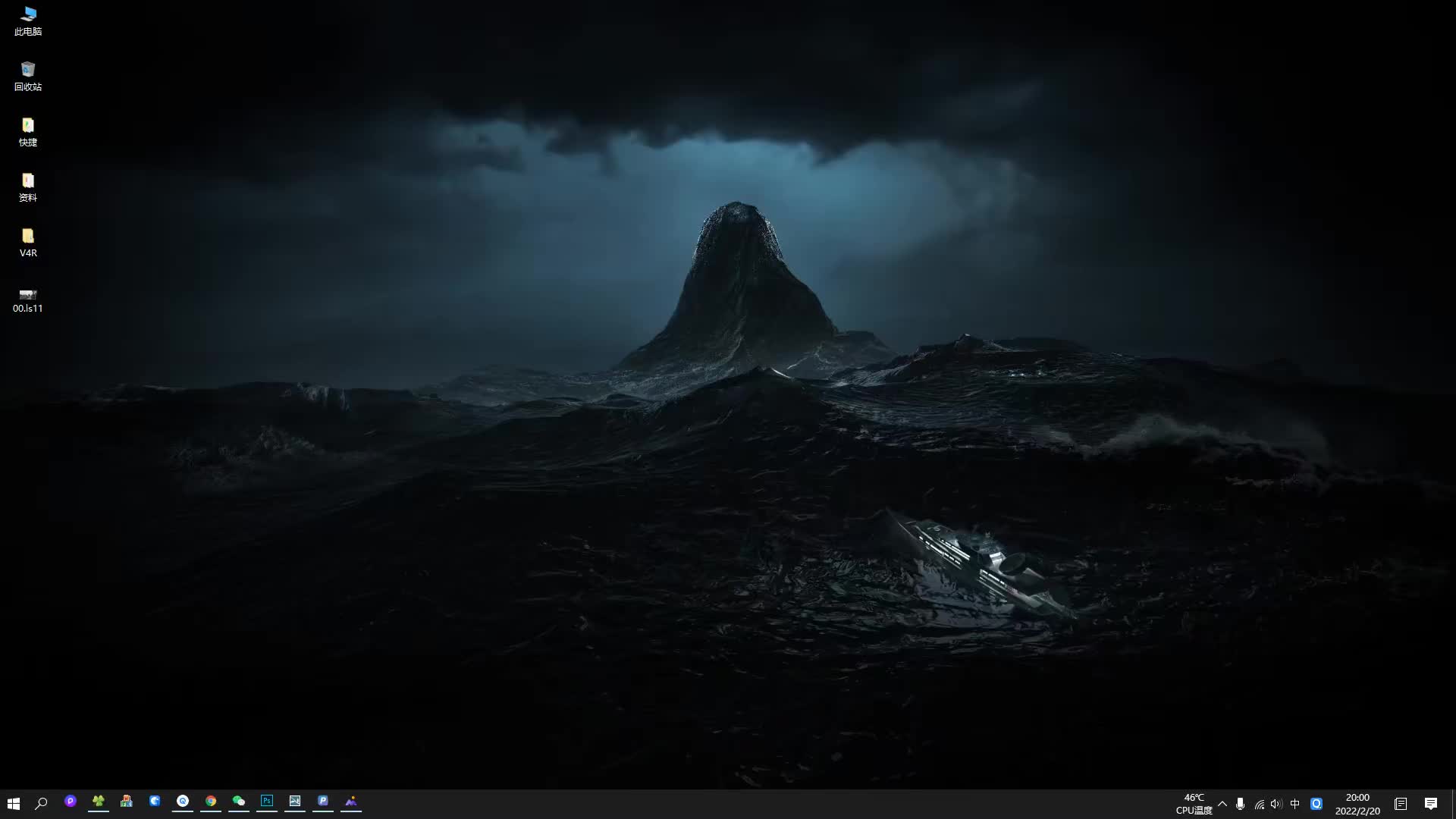The image size is (1456, 819).
Task: Switch to the image viewer app in taskbar
Action: [295, 802]
